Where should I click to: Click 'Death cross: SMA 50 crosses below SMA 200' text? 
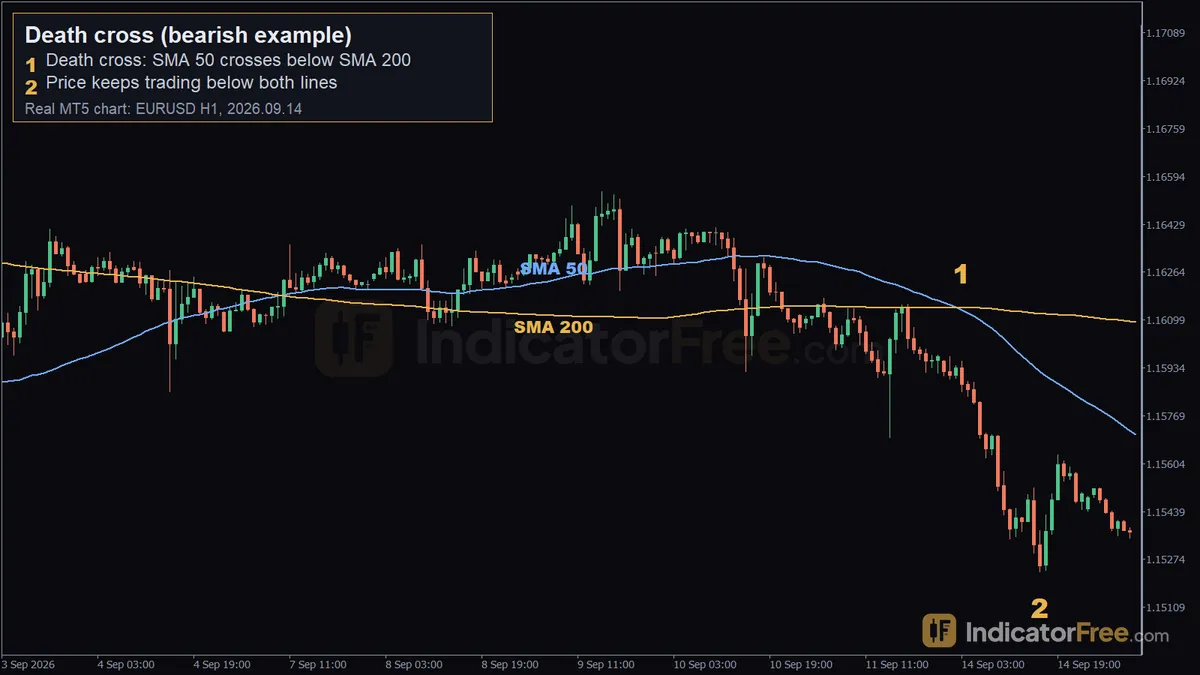228,60
